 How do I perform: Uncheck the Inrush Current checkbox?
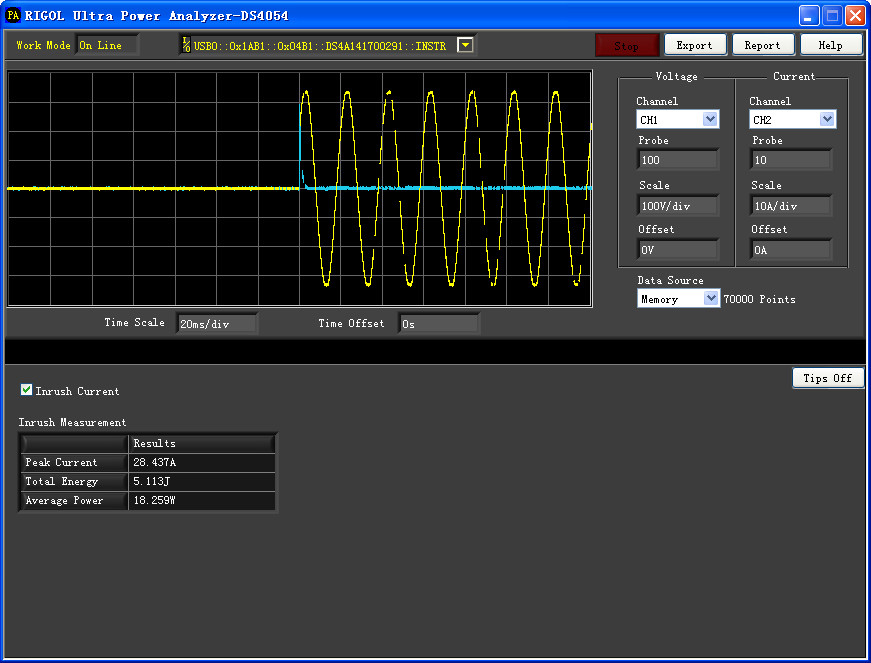[x=26, y=390]
